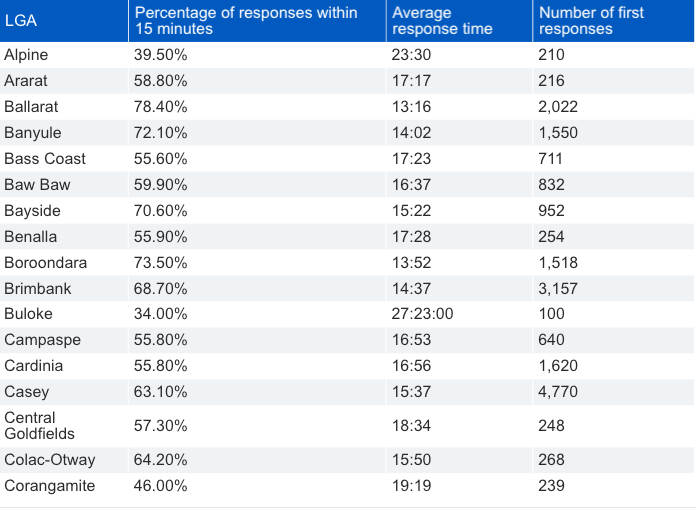Select Casey's 4,770 first responses value

tap(558, 392)
